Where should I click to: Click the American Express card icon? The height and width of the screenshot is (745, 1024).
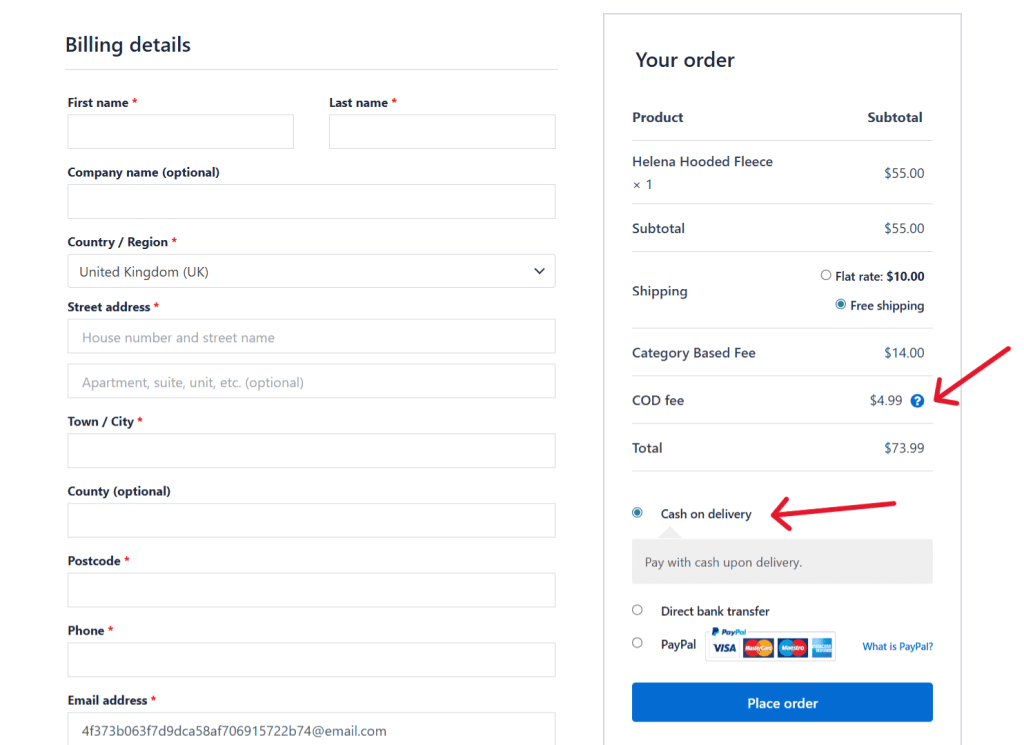pos(822,647)
